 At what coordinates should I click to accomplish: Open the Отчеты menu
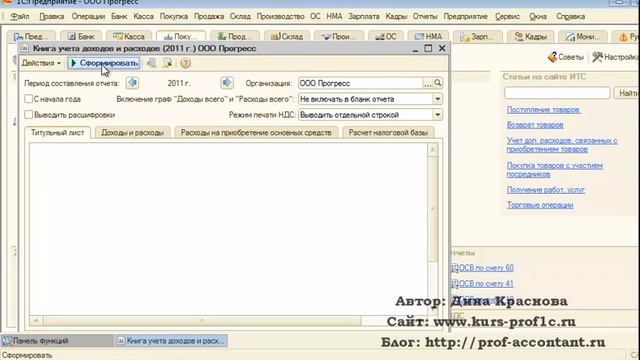(x=424, y=16)
